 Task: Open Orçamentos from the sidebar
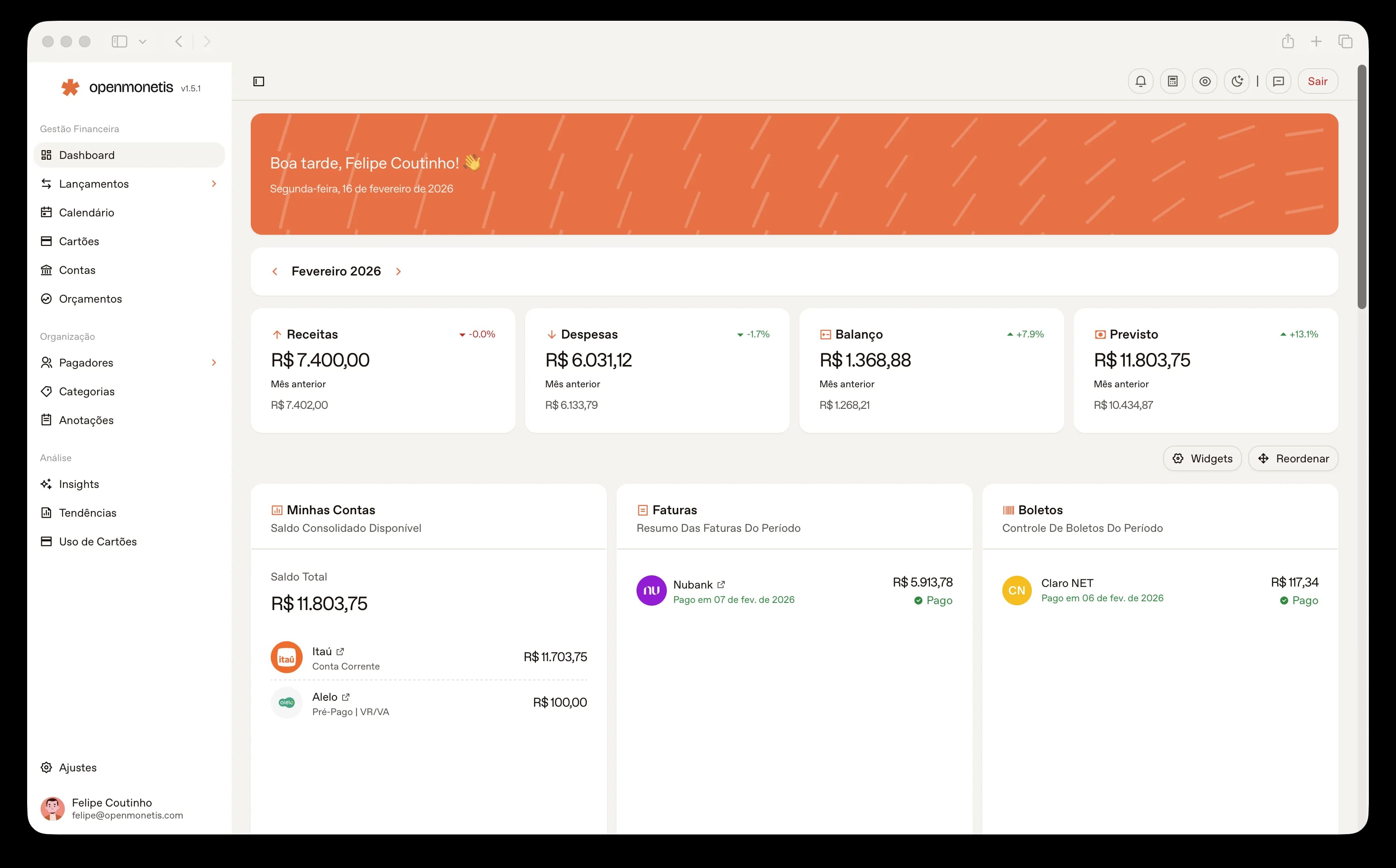(90, 299)
